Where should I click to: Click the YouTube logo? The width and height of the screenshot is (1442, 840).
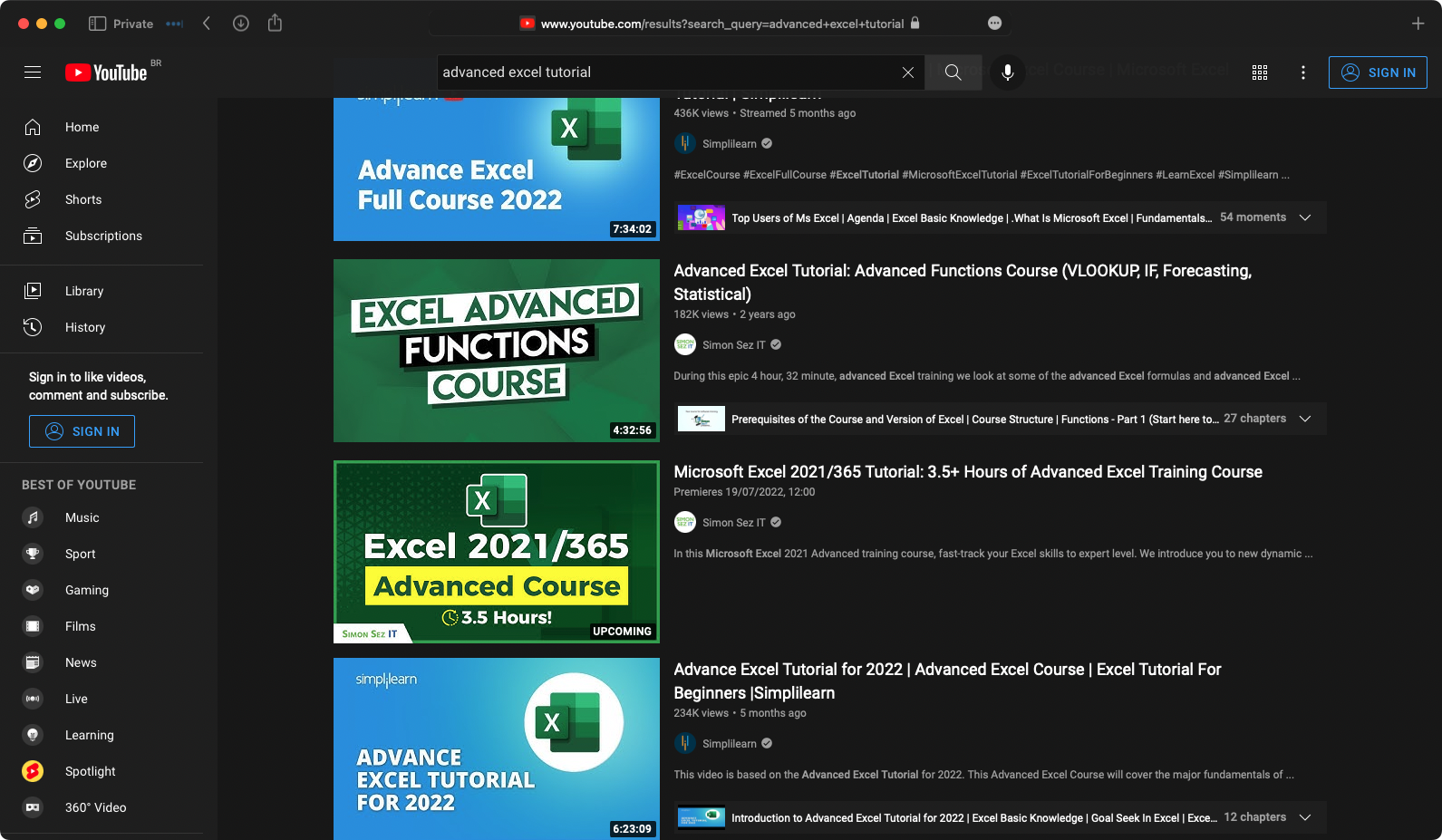click(x=106, y=72)
